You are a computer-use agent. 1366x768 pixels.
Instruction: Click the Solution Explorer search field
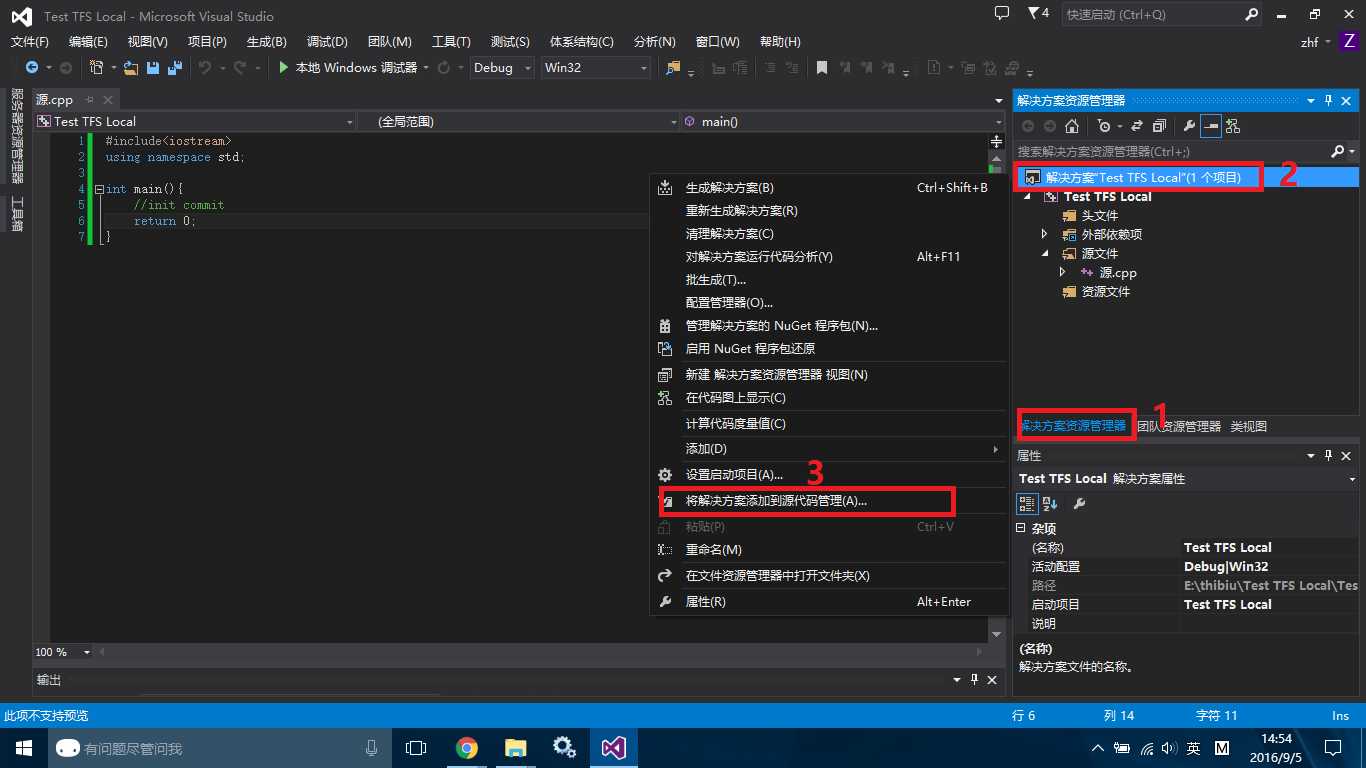coord(1172,151)
